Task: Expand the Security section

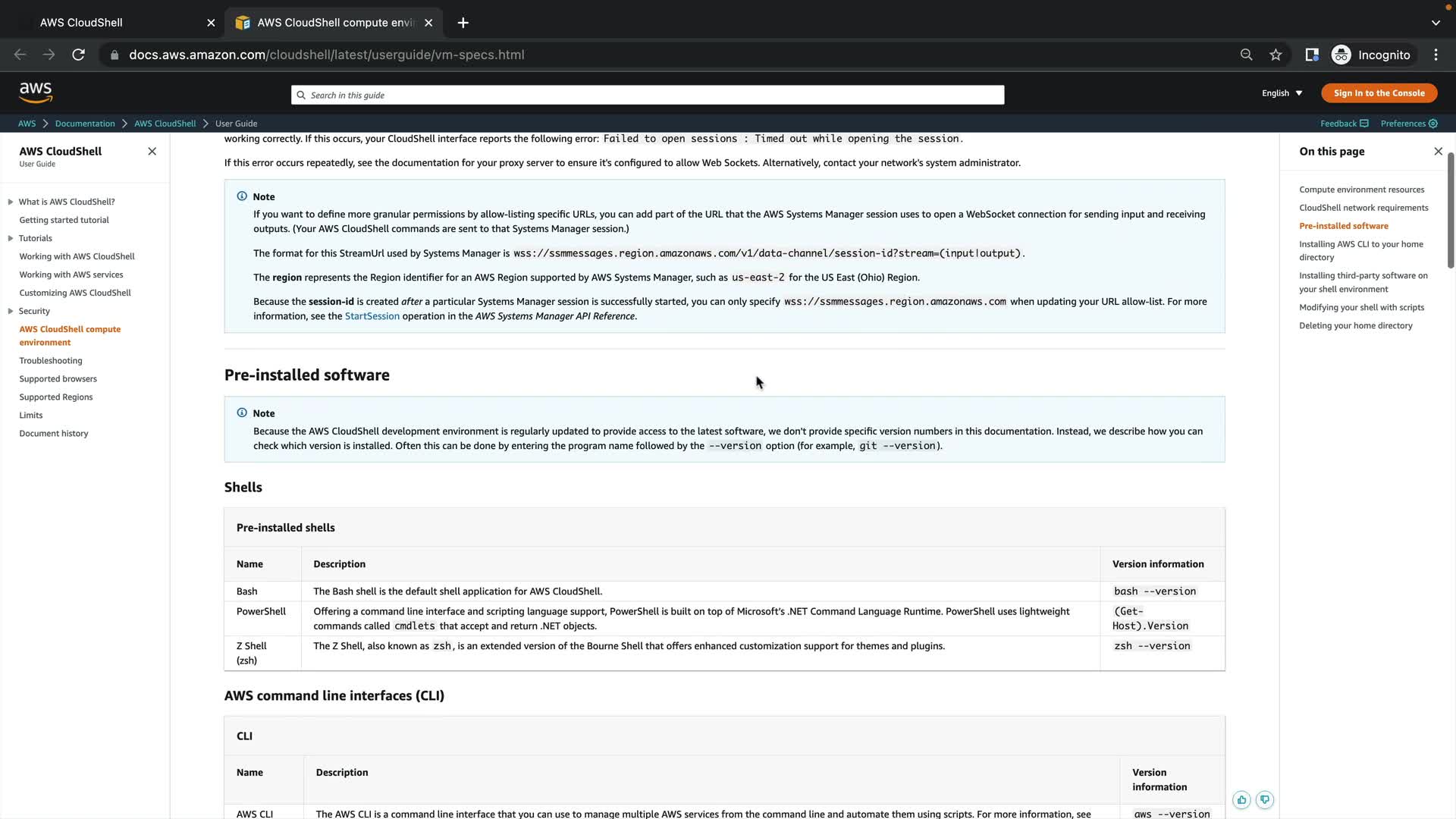Action: pyautogui.click(x=11, y=311)
